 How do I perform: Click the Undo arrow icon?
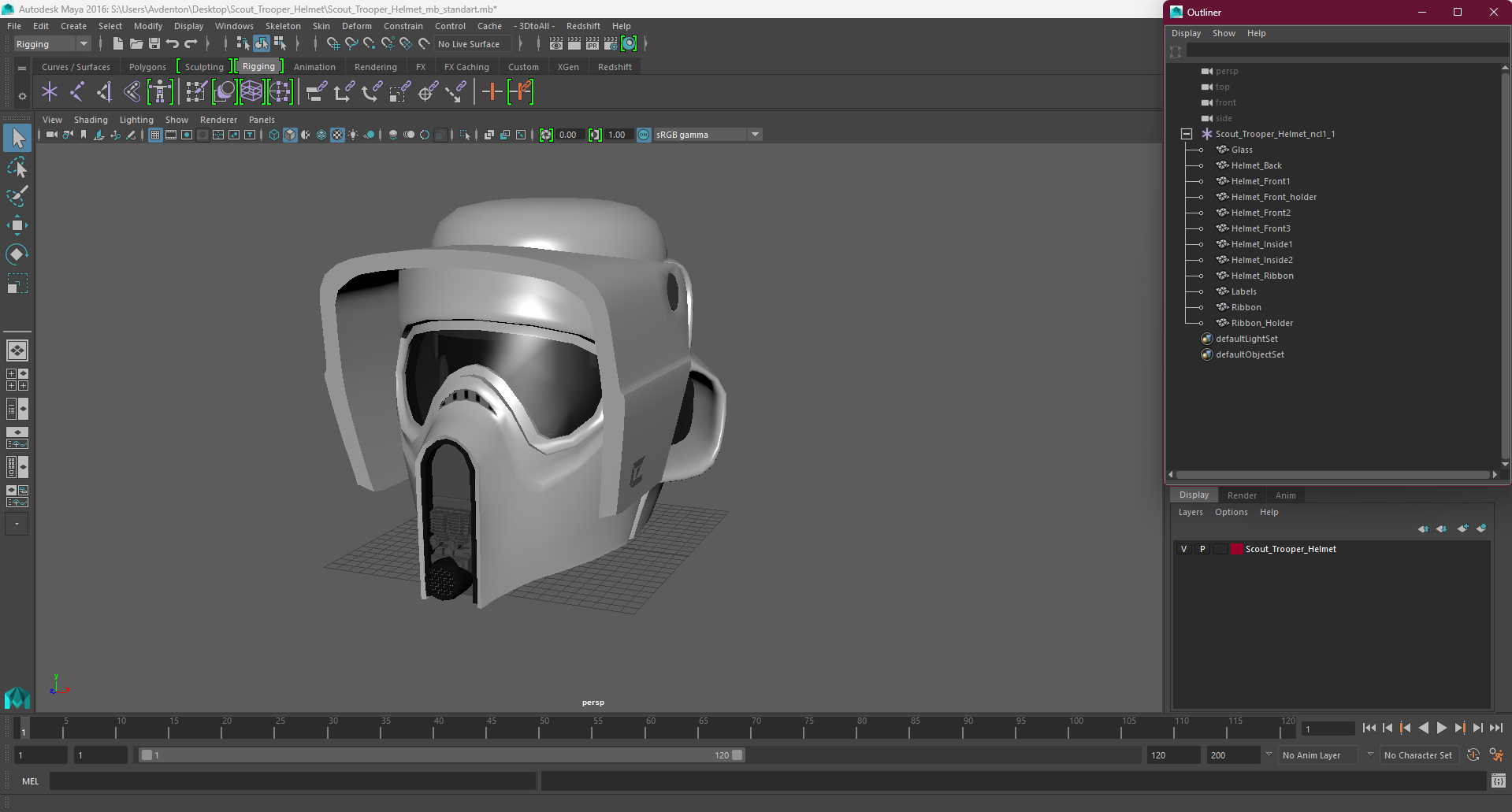coord(173,44)
